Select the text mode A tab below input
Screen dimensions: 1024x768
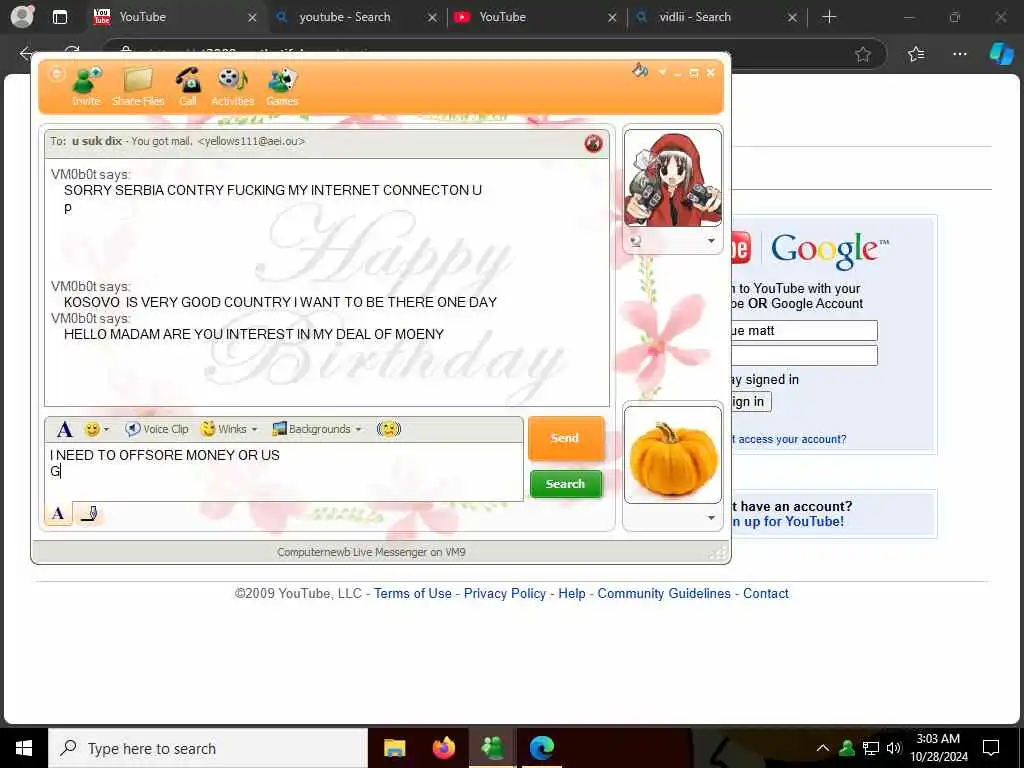(x=58, y=513)
